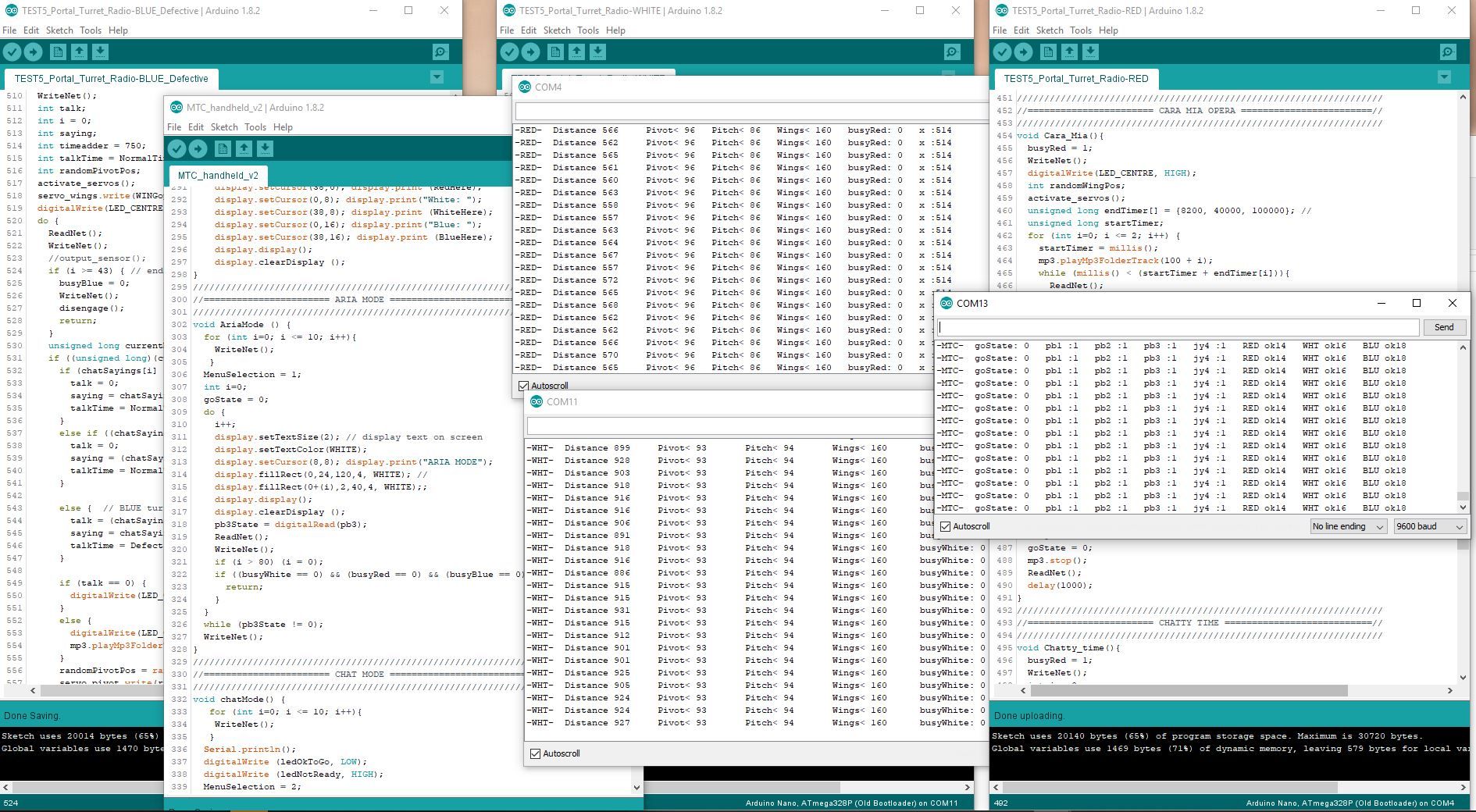The image size is (1476, 812).
Task: Open the No line ending dropdown
Action: pyautogui.click(x=1348, y=527)
